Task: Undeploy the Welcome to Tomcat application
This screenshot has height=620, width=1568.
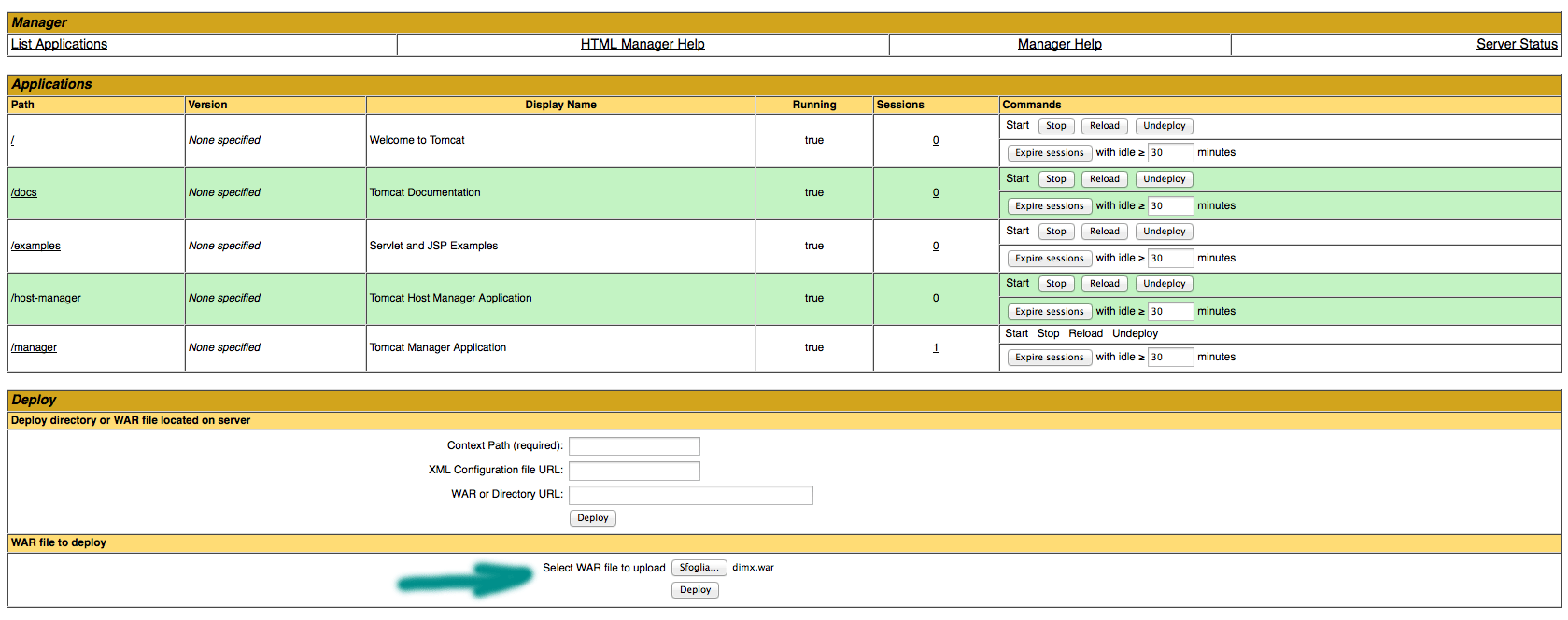Action: coord(1165,126)
